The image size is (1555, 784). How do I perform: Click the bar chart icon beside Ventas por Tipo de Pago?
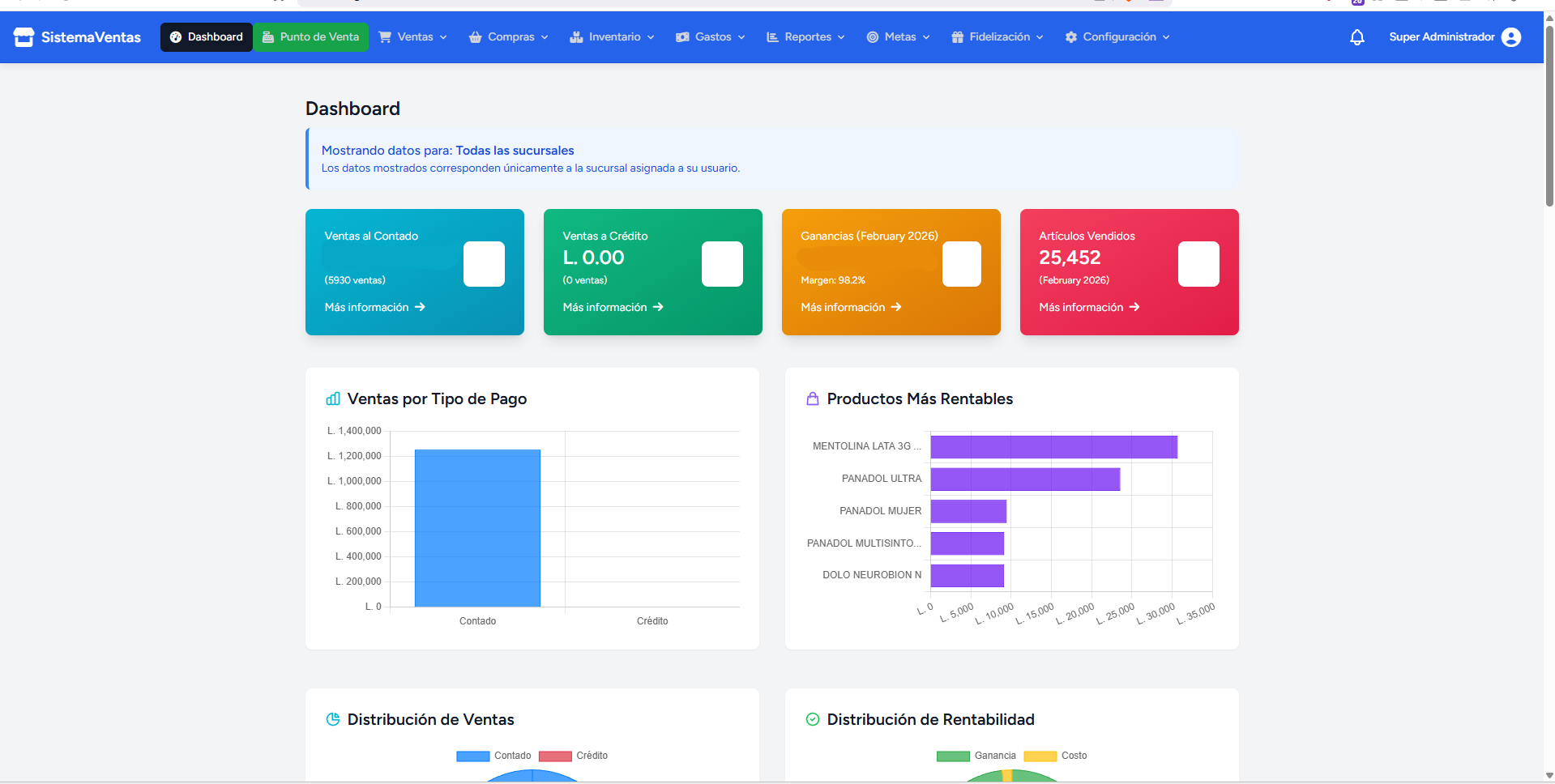click(333, 398)
